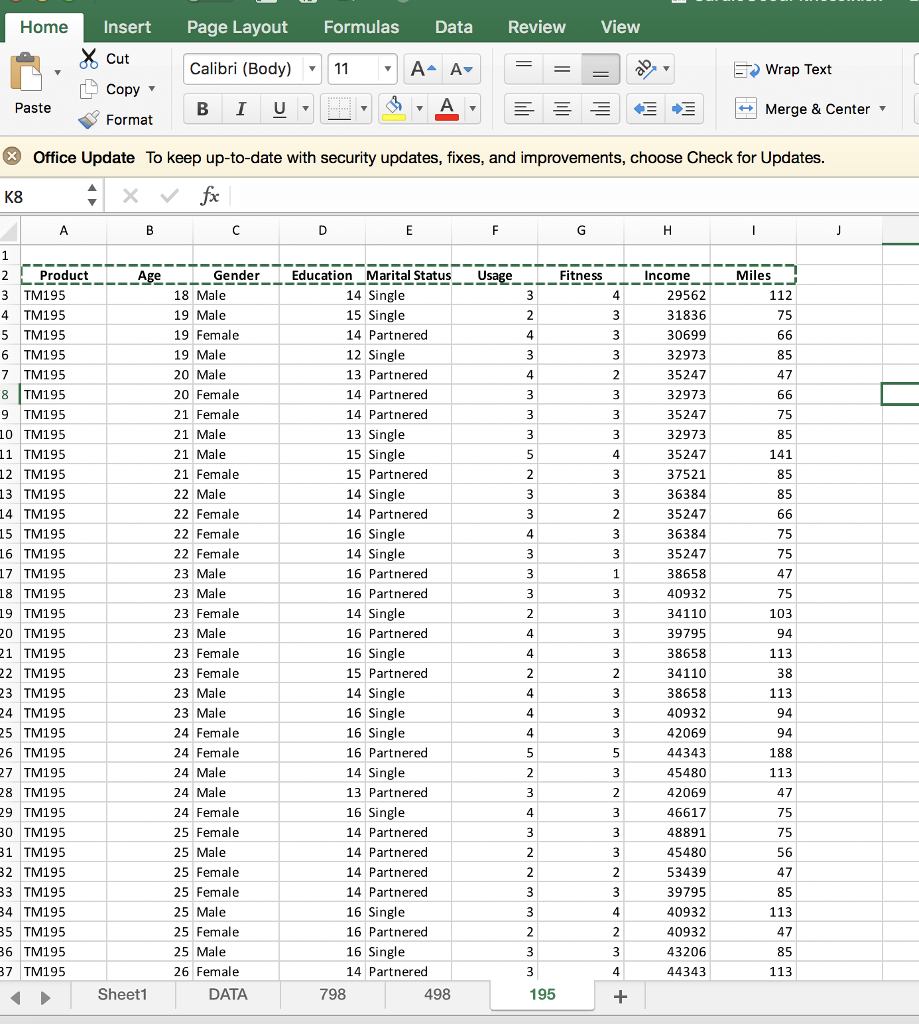
Task: Open the Page Layout ribbon tab
Action: [x=237, y=27]
